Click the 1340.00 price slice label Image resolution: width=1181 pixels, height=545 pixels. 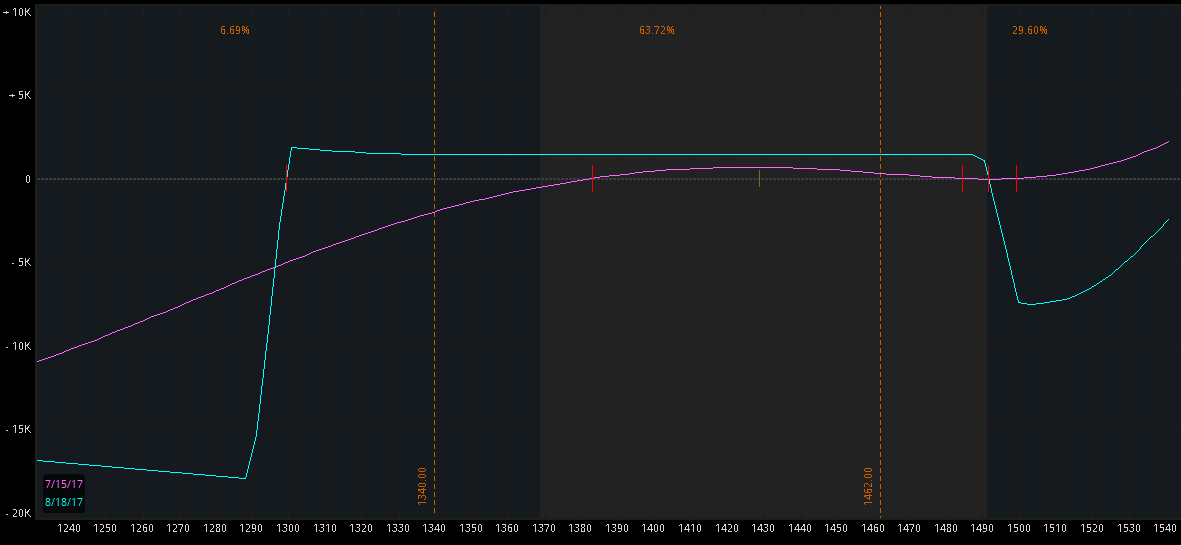click(422, 486)
